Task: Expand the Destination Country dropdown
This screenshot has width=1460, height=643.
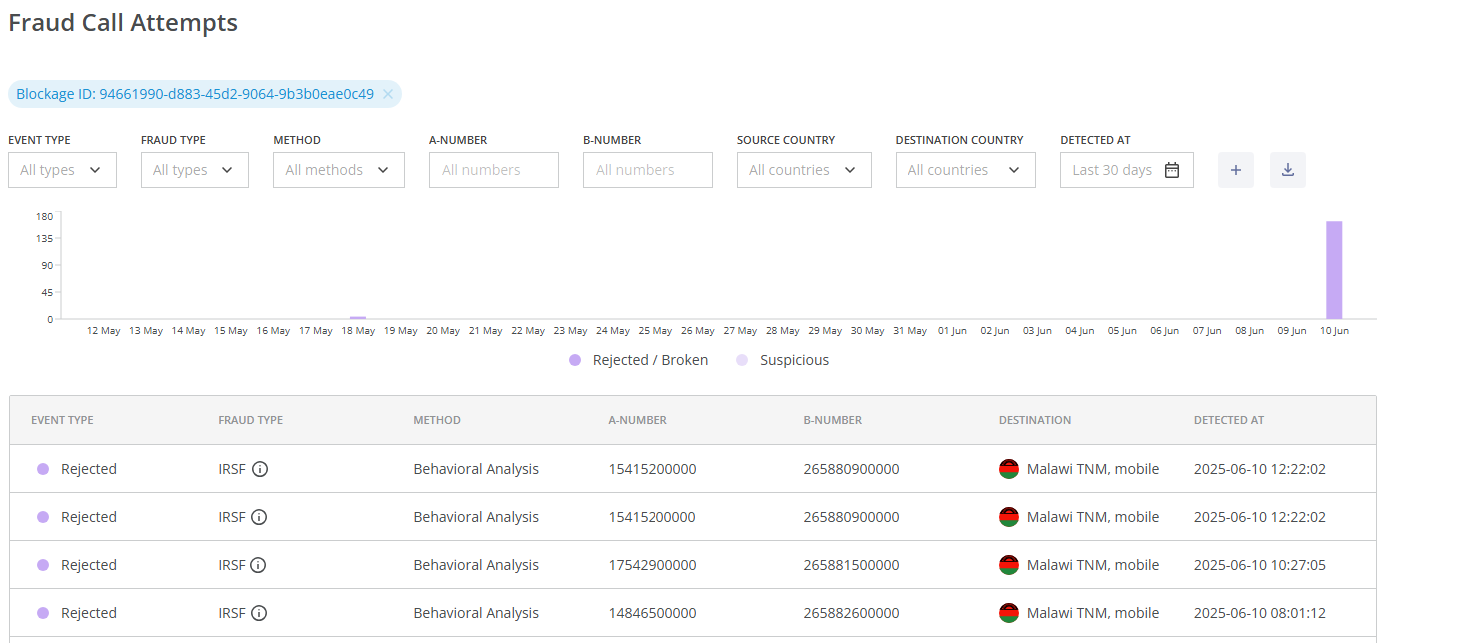Action: (x=965, y=170)
